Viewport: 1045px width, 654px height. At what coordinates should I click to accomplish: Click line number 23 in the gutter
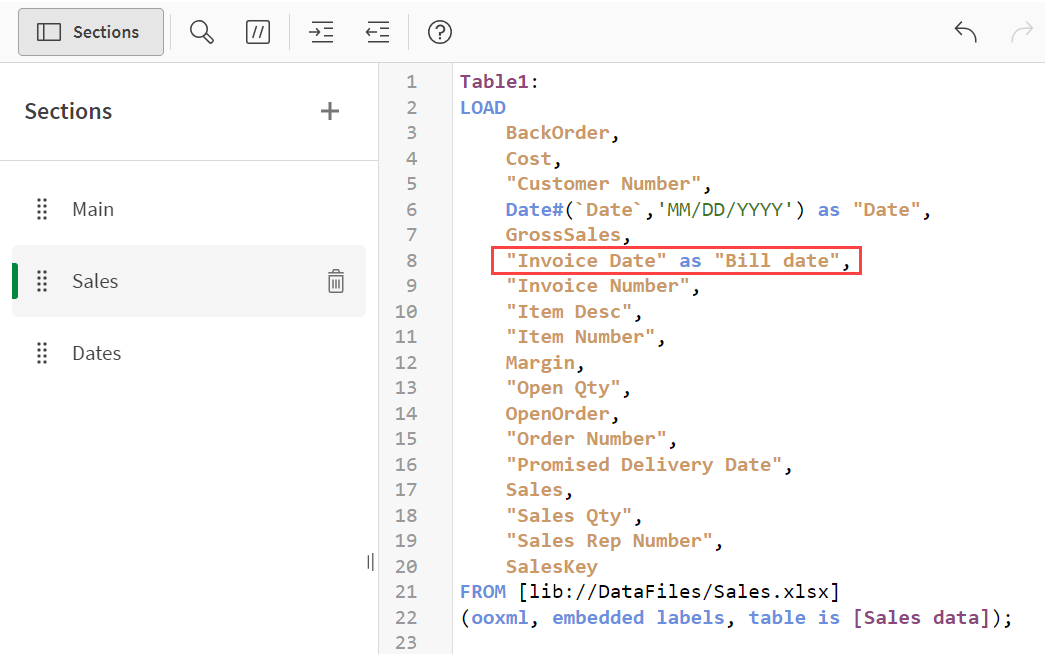tap(406, 643)
